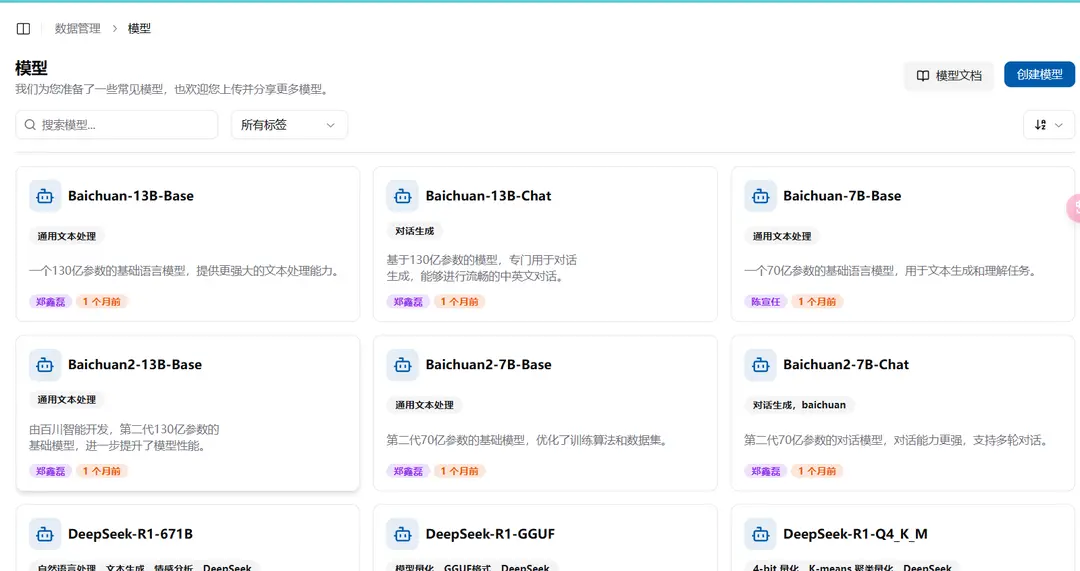1080x571 pixels.
Task: Click author 郑鑫磊 on Baichuan-13B-Base card
Action: click(50, 302)
